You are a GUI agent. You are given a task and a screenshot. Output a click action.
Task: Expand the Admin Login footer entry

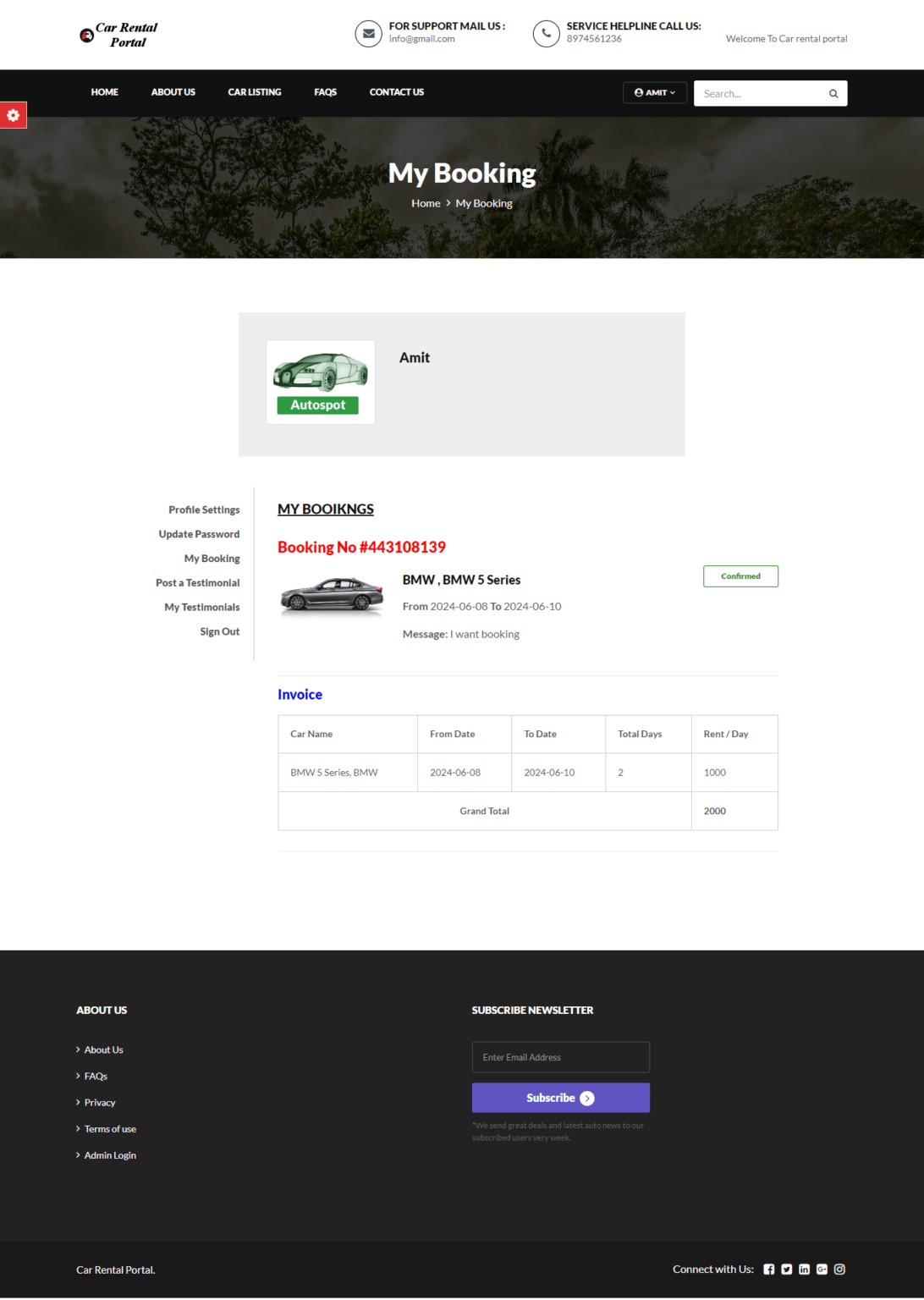coord(109,1154)
